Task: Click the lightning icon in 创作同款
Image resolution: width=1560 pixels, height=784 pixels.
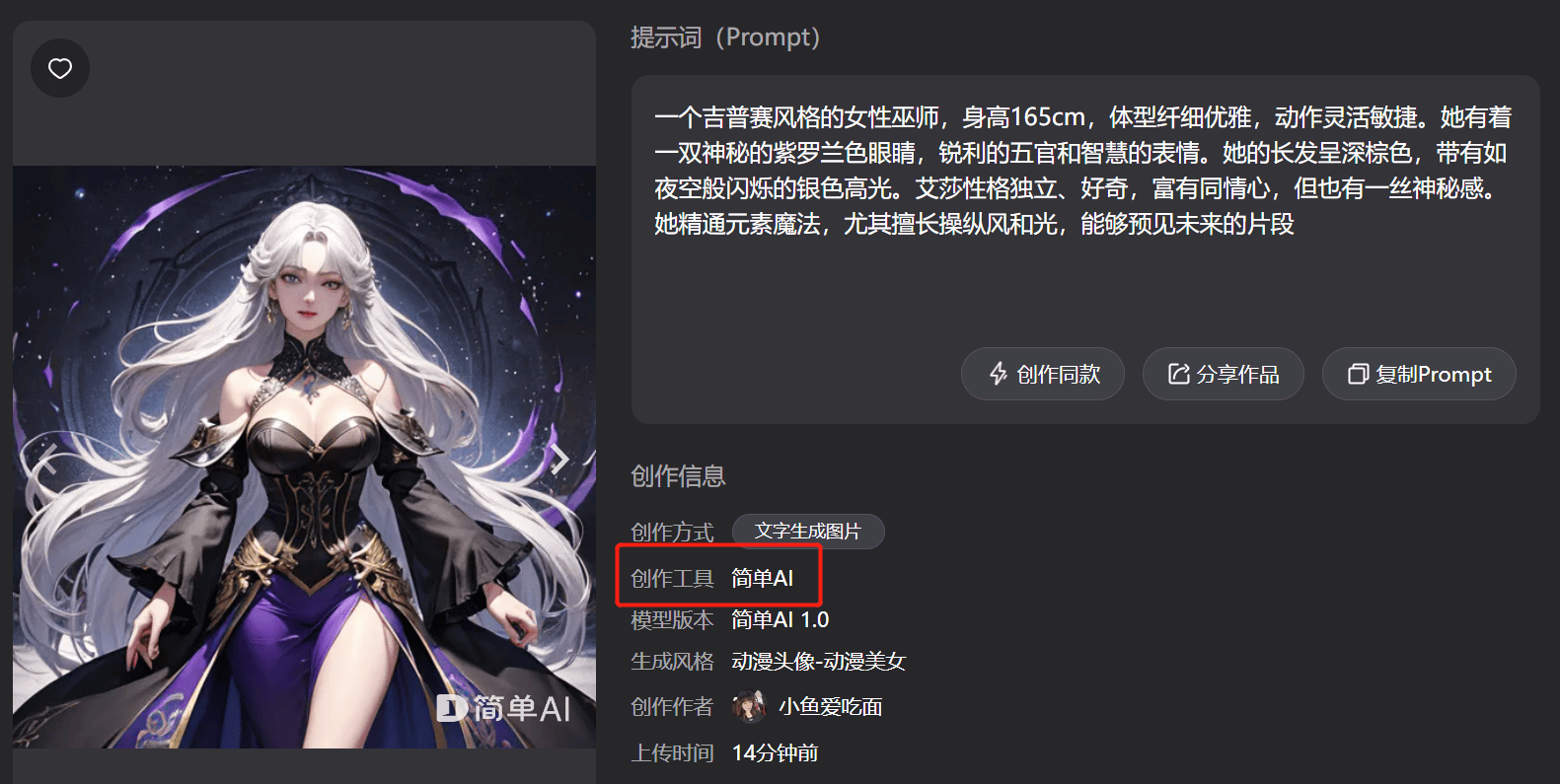Action: tap(999, 374)
